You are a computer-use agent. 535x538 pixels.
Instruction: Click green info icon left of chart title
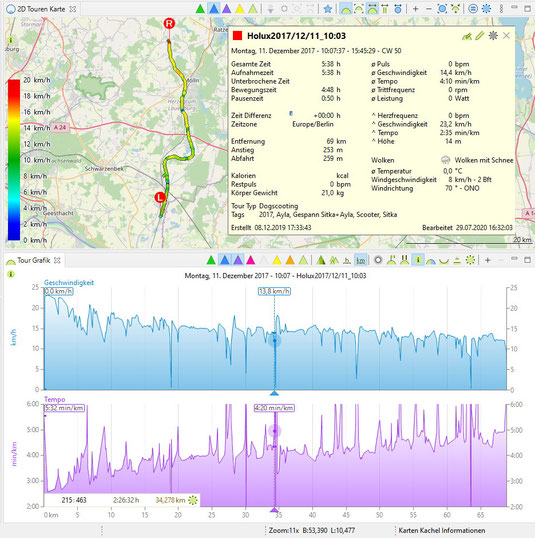pos(11,274)
